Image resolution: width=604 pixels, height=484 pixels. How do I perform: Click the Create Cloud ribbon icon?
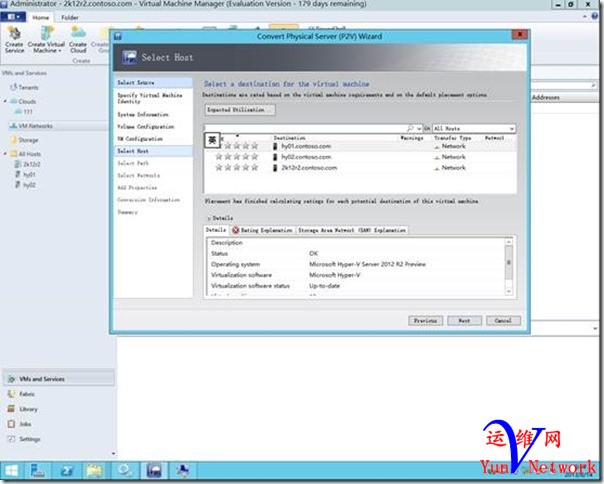coord(78,40)
